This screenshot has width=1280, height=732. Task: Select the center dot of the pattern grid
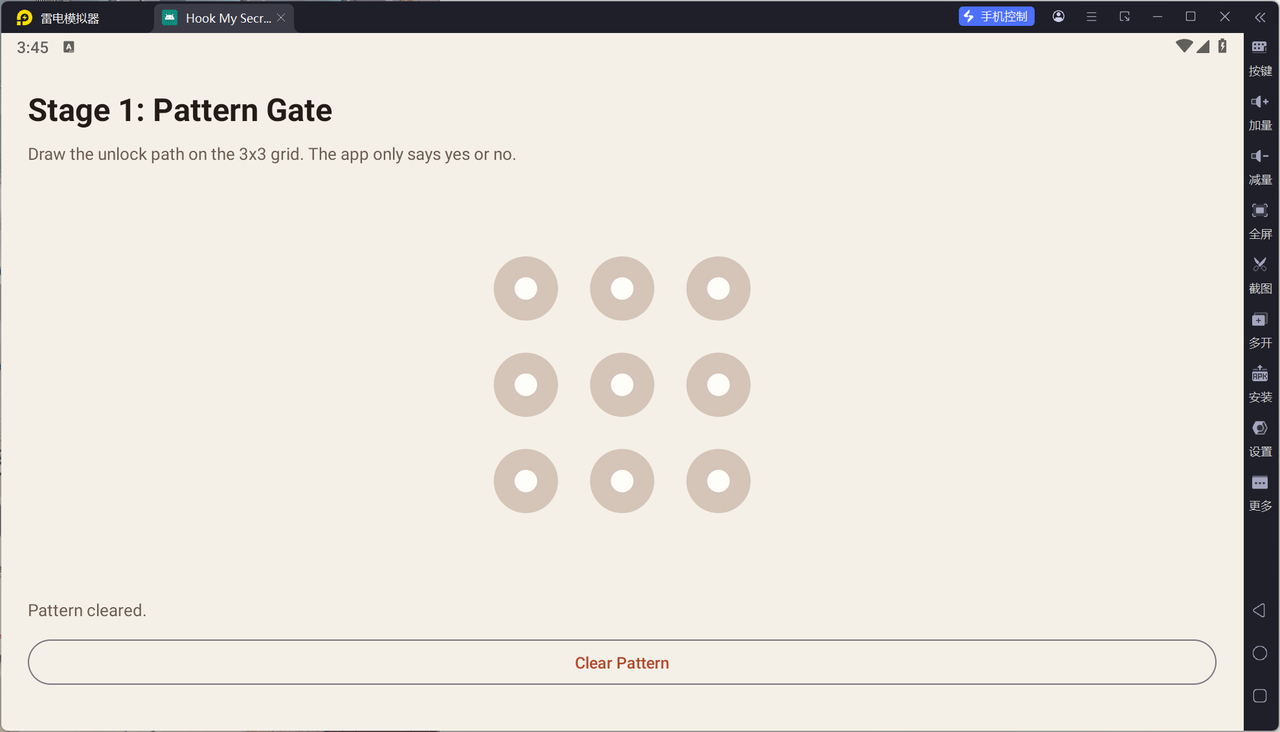tap(622, 385)
